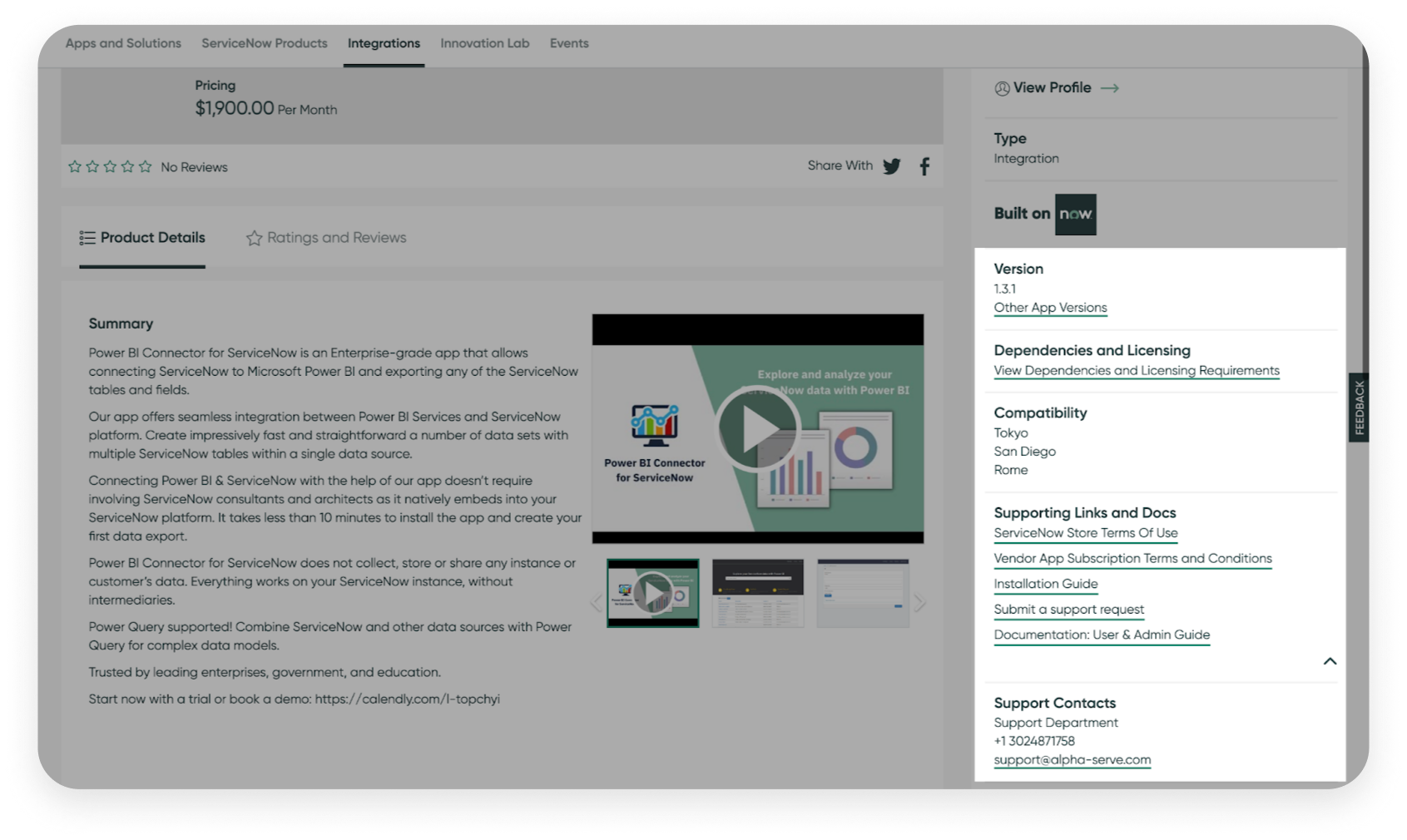The height and width of the screenshot is (840, 1407).
Task: View Dependencies and Licensing Requirements
Action: click(1136, 370)
